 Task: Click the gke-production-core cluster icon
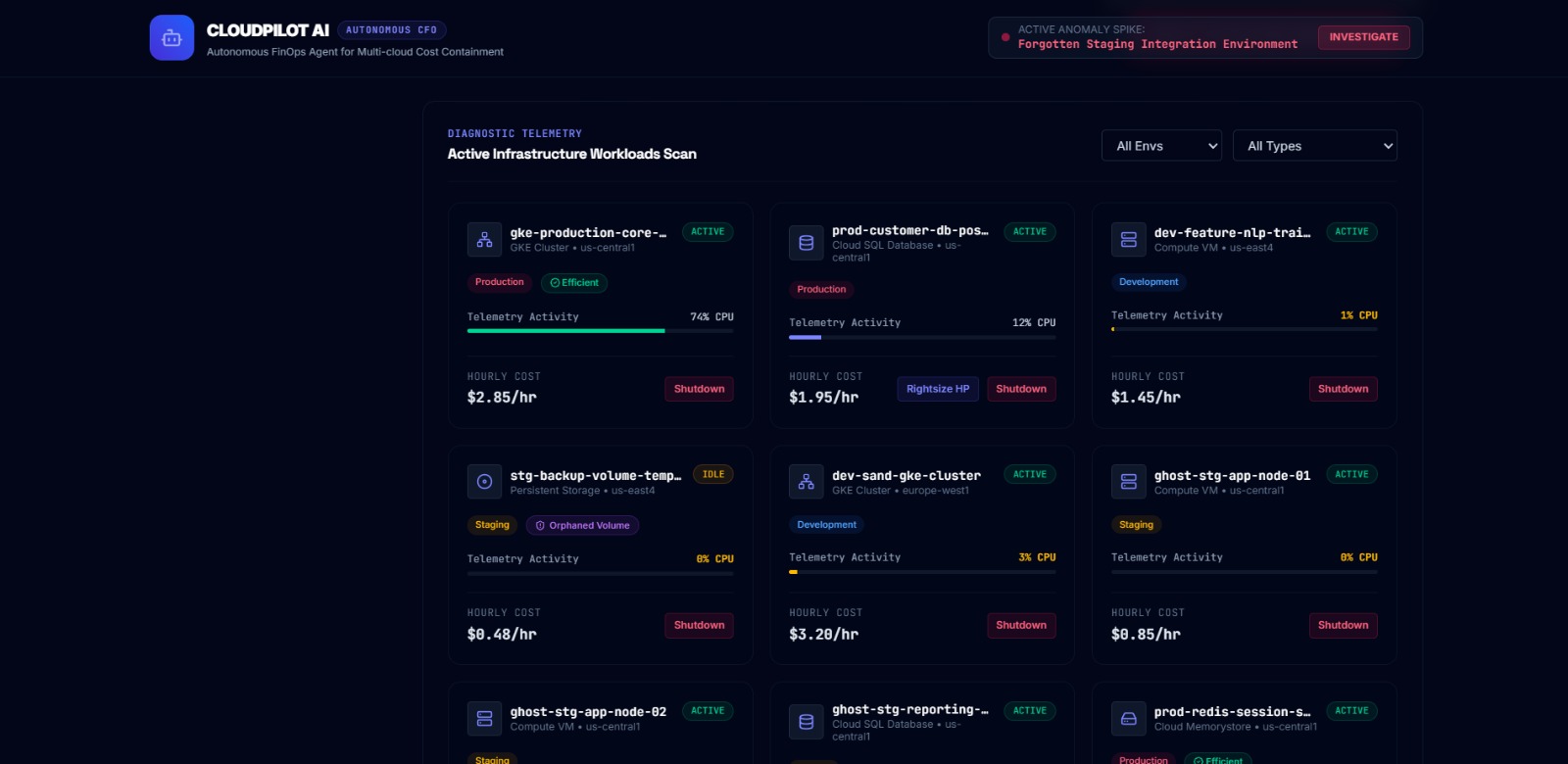(484, 240)
